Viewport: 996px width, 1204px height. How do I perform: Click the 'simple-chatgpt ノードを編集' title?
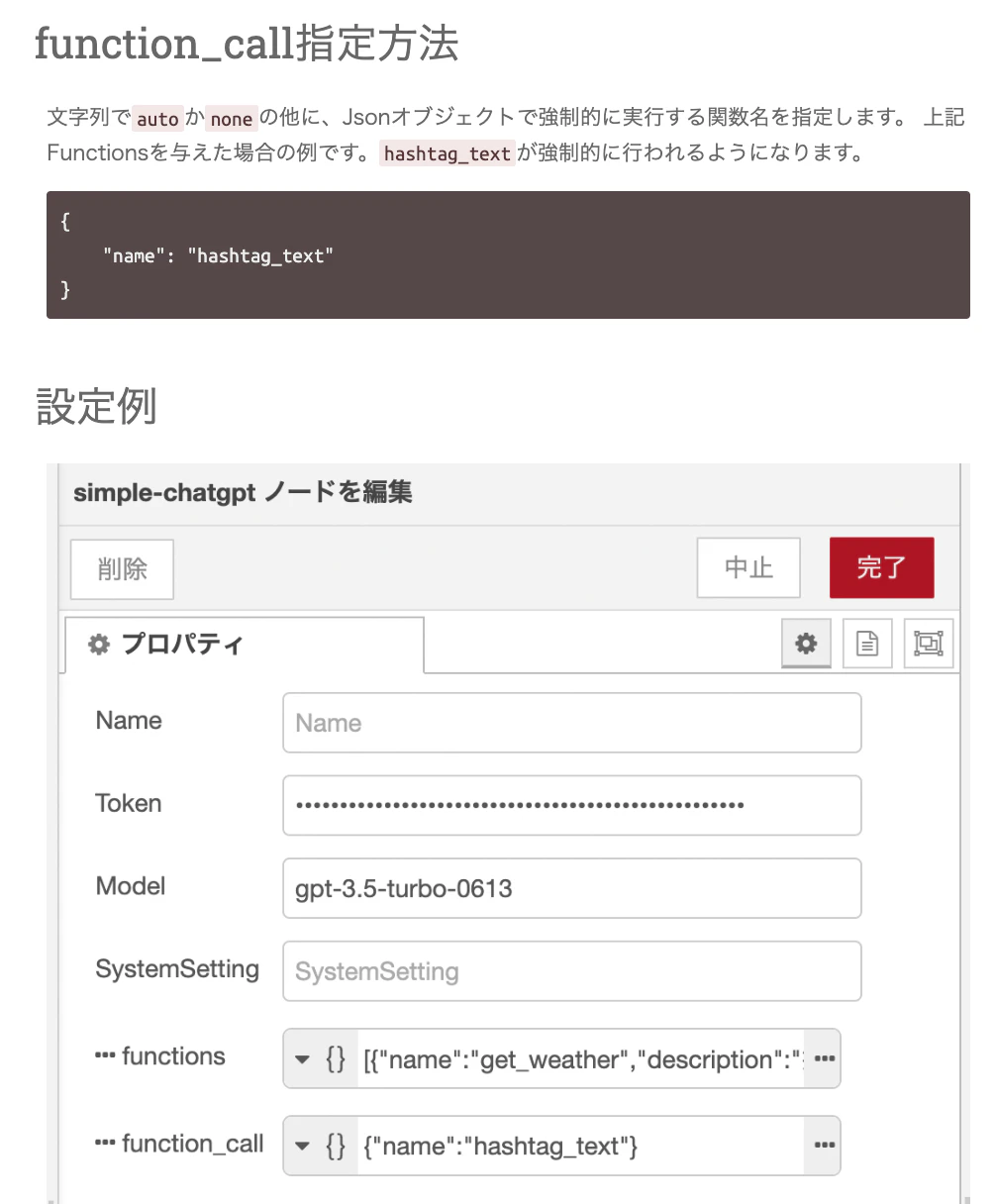click(243, 492)
